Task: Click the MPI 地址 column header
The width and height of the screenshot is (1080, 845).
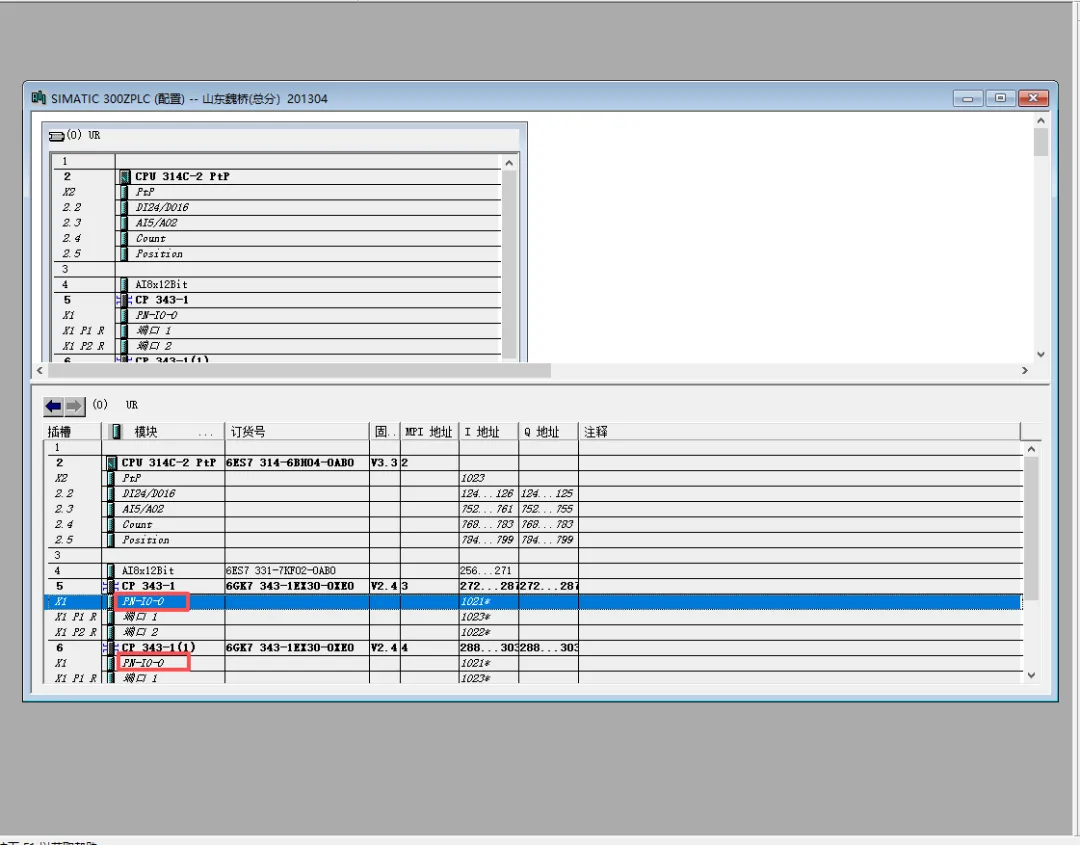Action: click(x=430, y=432)
